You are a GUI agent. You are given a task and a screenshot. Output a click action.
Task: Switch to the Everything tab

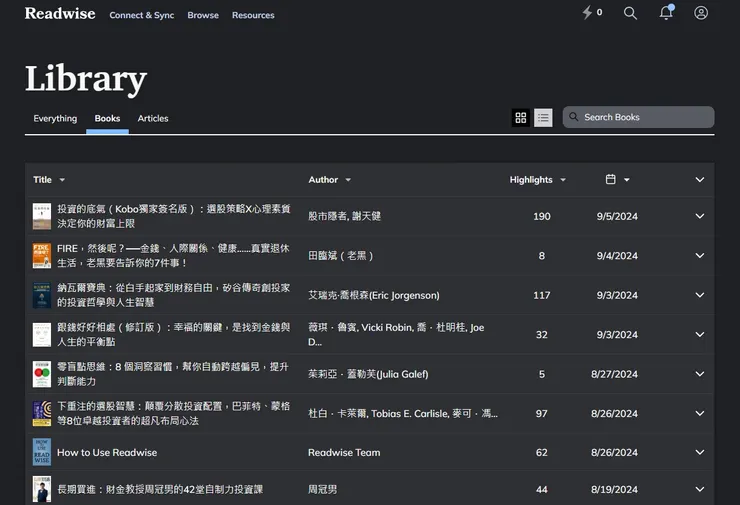(55, 118)
